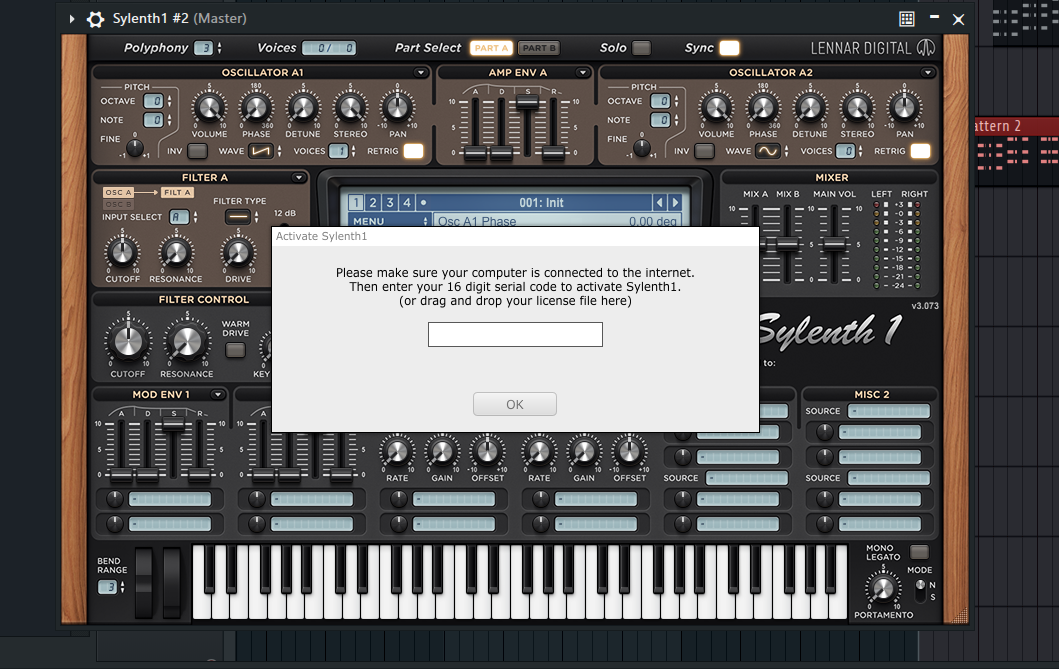This screenshot has width=1059, height=669.
Task: Click the serial code input field
Action: coord(514,334)
